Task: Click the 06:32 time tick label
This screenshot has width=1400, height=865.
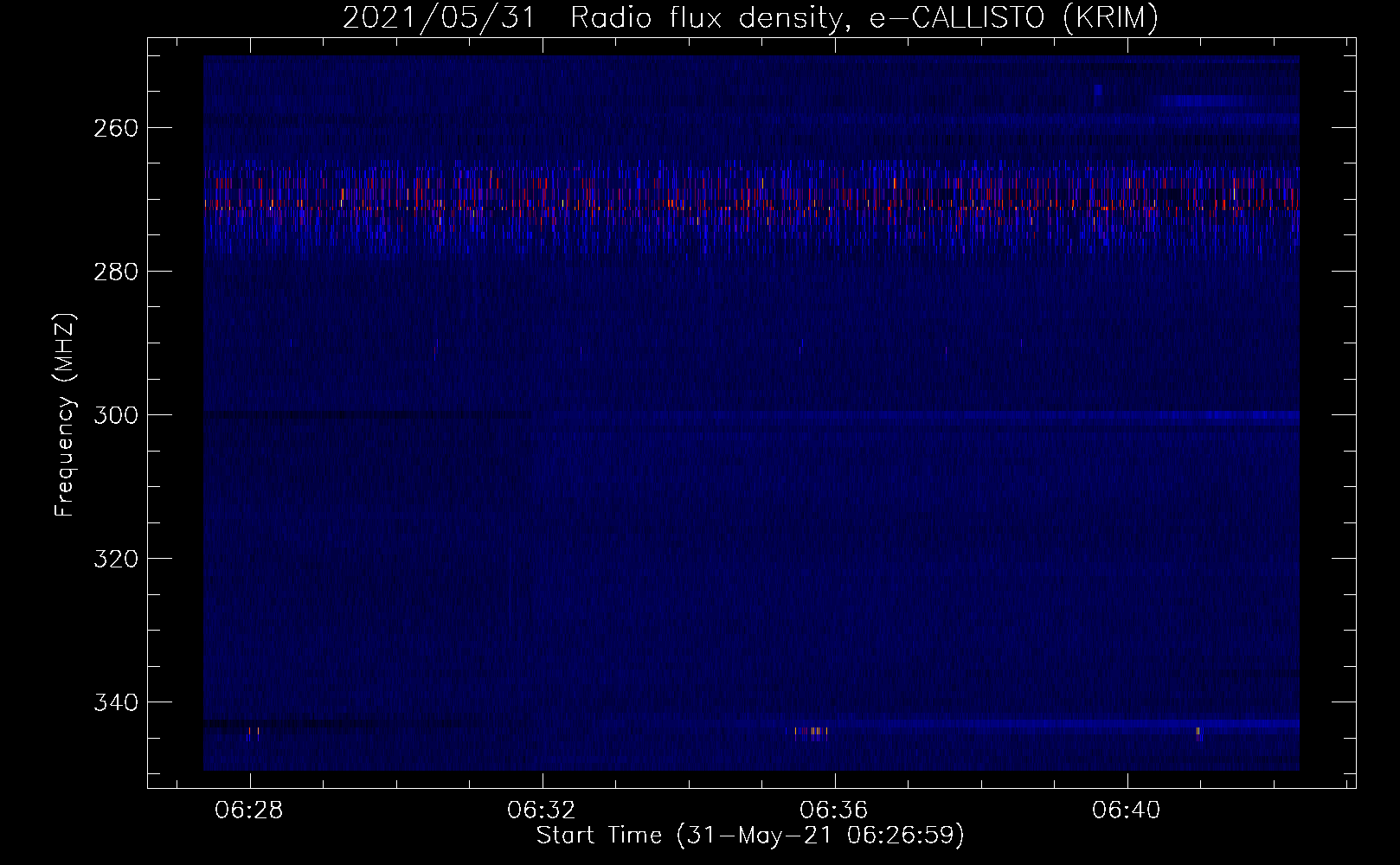Action: tap(542, 811)
